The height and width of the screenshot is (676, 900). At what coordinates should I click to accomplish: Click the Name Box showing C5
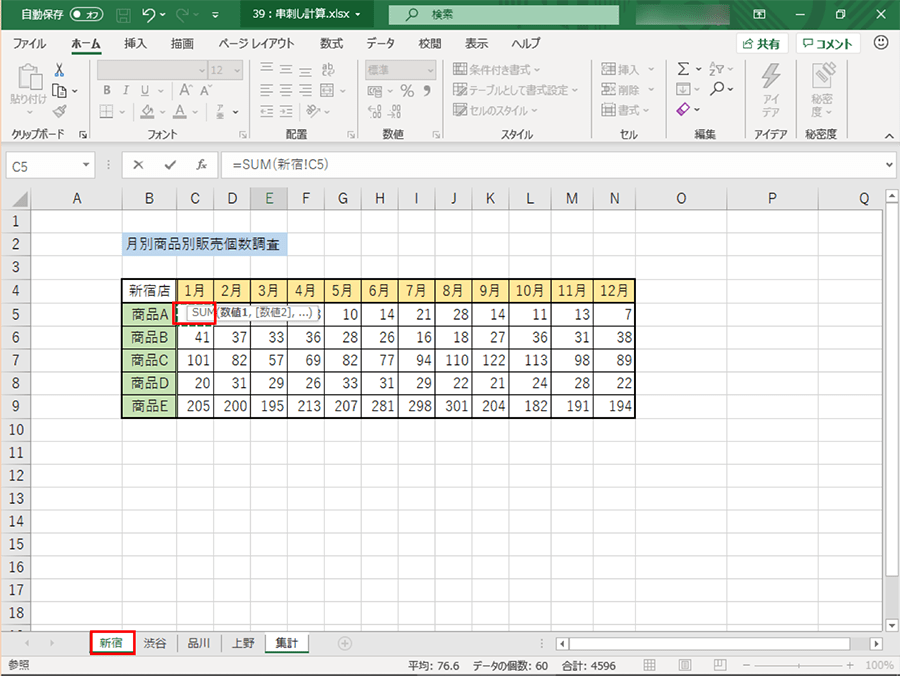(49, 166)
